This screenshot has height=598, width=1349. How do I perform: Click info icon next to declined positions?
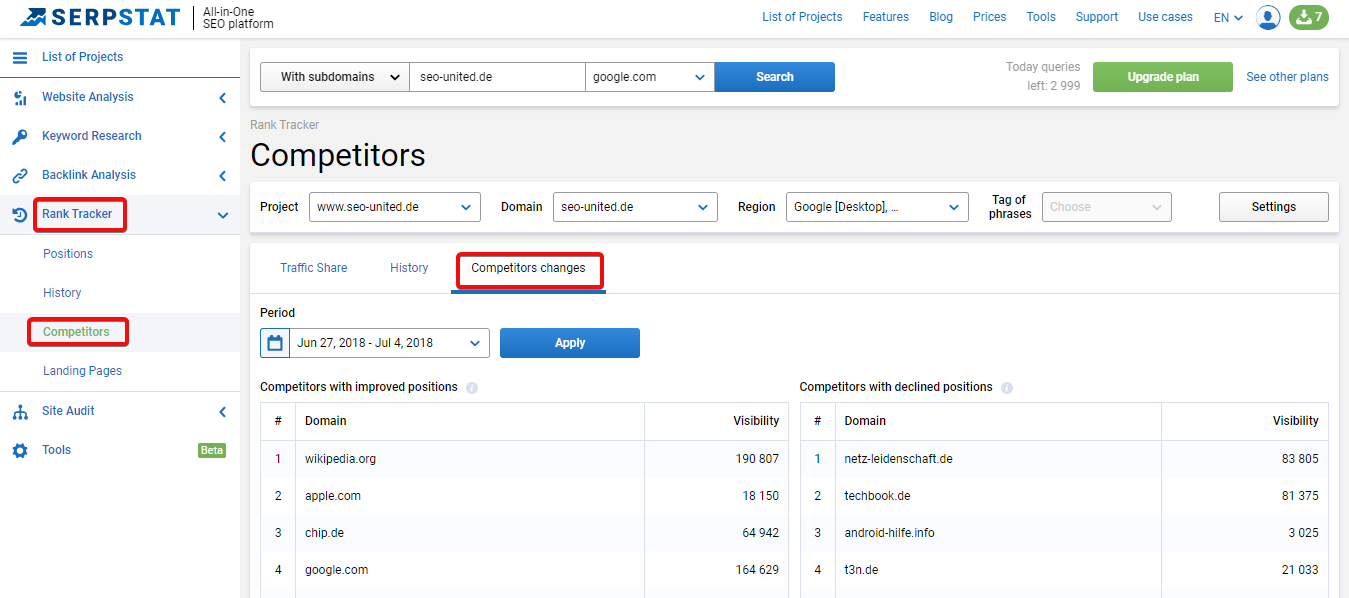tap(1007, 388)
